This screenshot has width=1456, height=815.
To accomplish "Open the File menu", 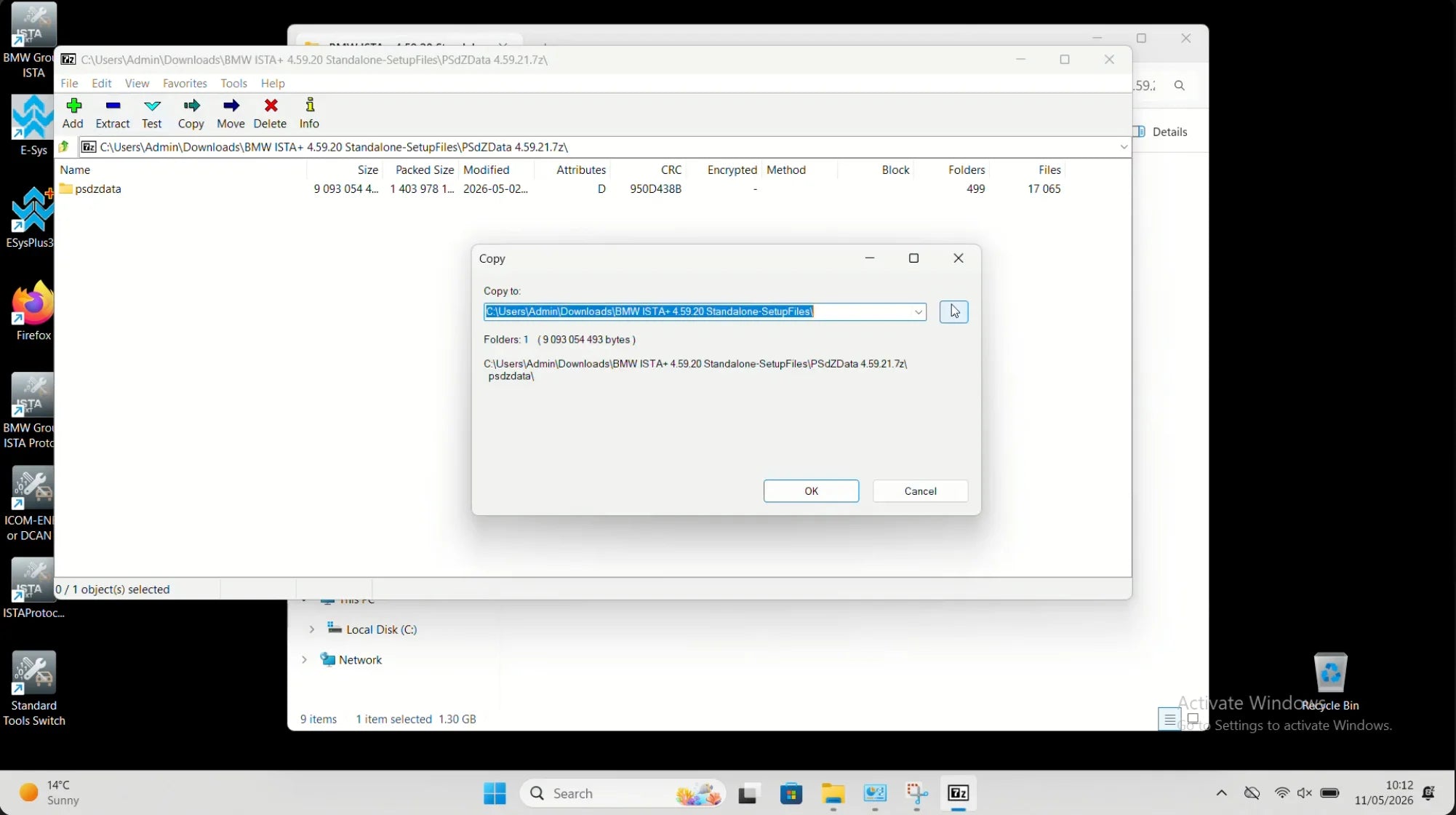I will [x=69, y=83].
